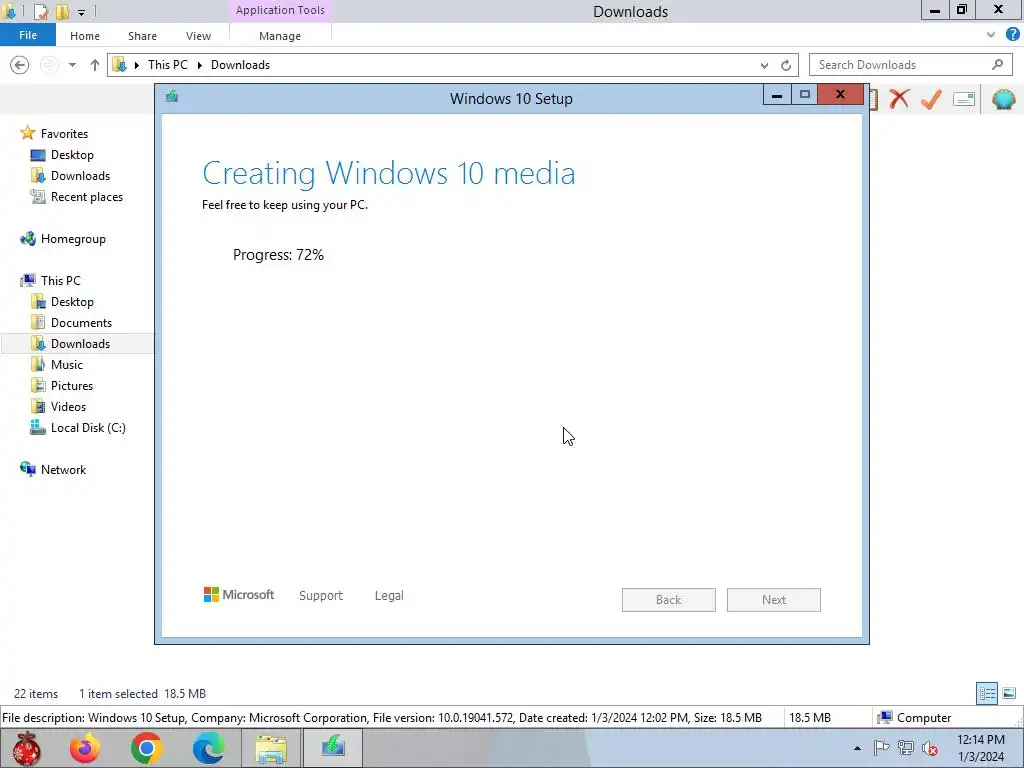Expand the address bar history dropdown
The width and height of the screenshot is (1024, 768).
point(764,65)
